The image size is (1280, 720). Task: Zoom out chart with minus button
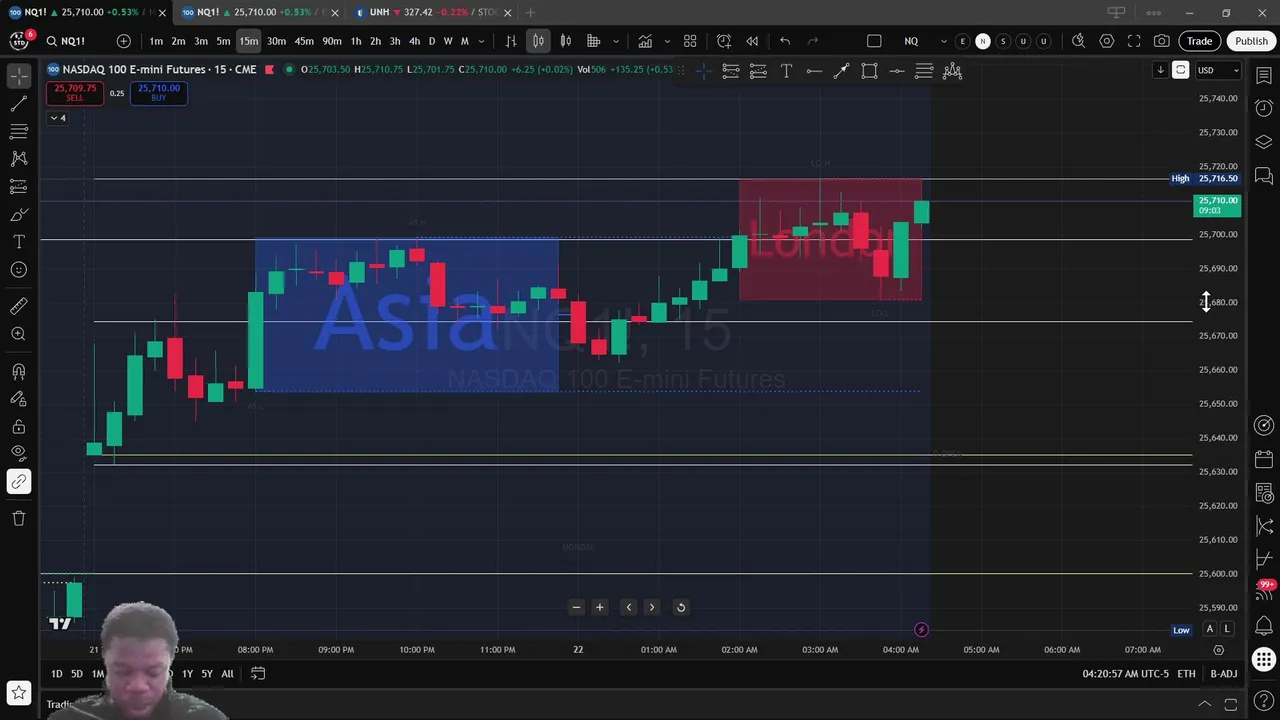point(576,607)
